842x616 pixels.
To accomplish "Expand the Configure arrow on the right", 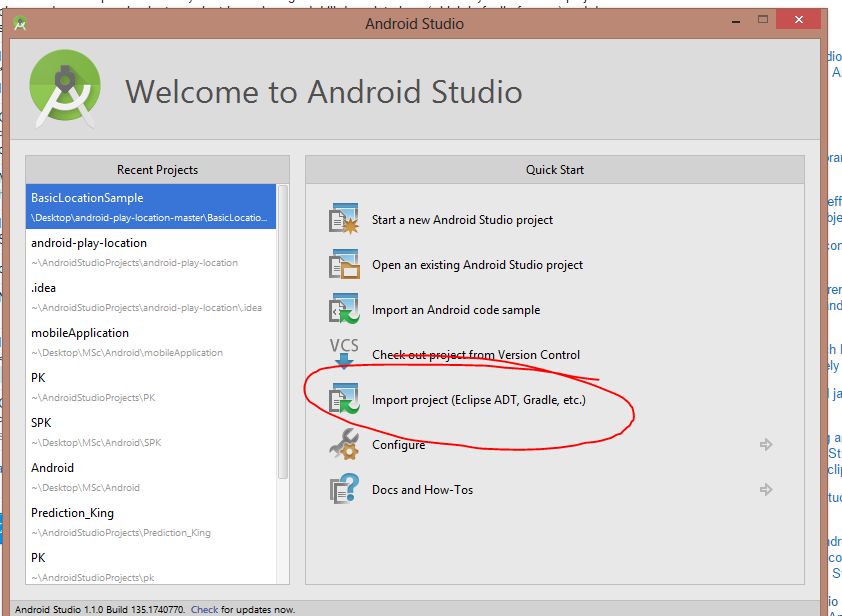I will click(x=766, y=444).
